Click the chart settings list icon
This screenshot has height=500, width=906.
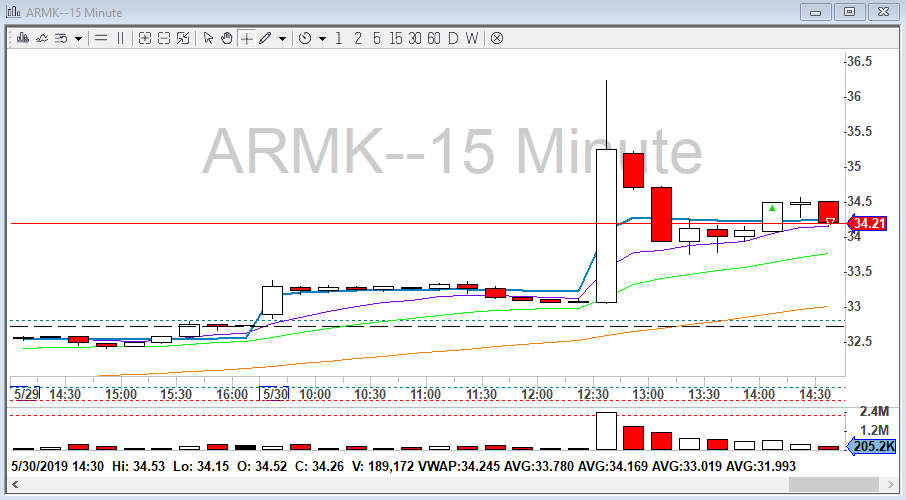coord(61,38)
